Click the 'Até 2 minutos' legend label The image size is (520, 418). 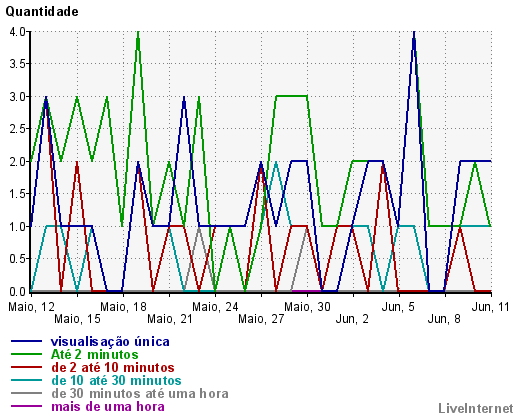94,354
